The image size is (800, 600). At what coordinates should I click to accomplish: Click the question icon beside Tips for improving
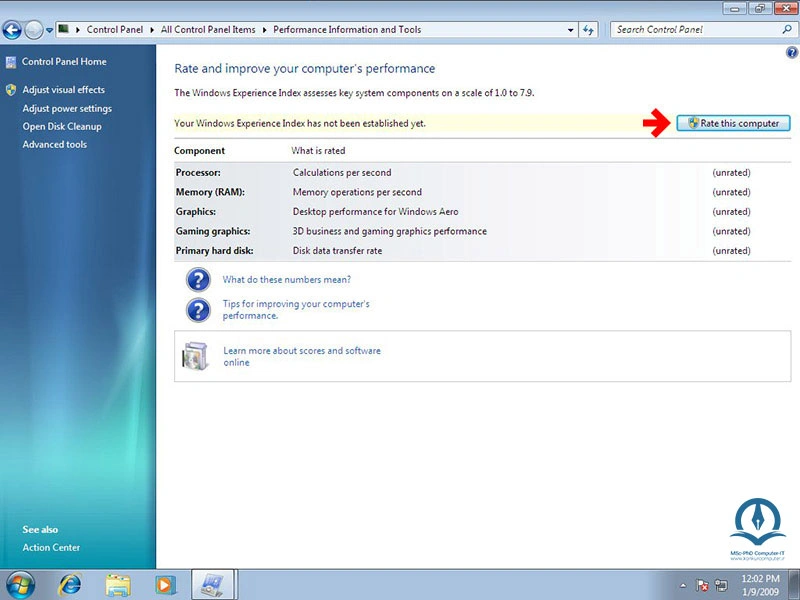(x=198, y=310)
